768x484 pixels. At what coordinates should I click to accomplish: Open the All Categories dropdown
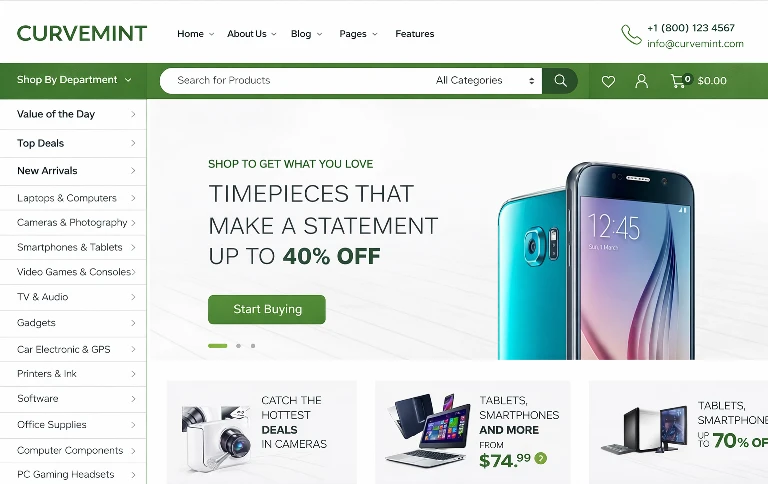click(x=485, y=80)
